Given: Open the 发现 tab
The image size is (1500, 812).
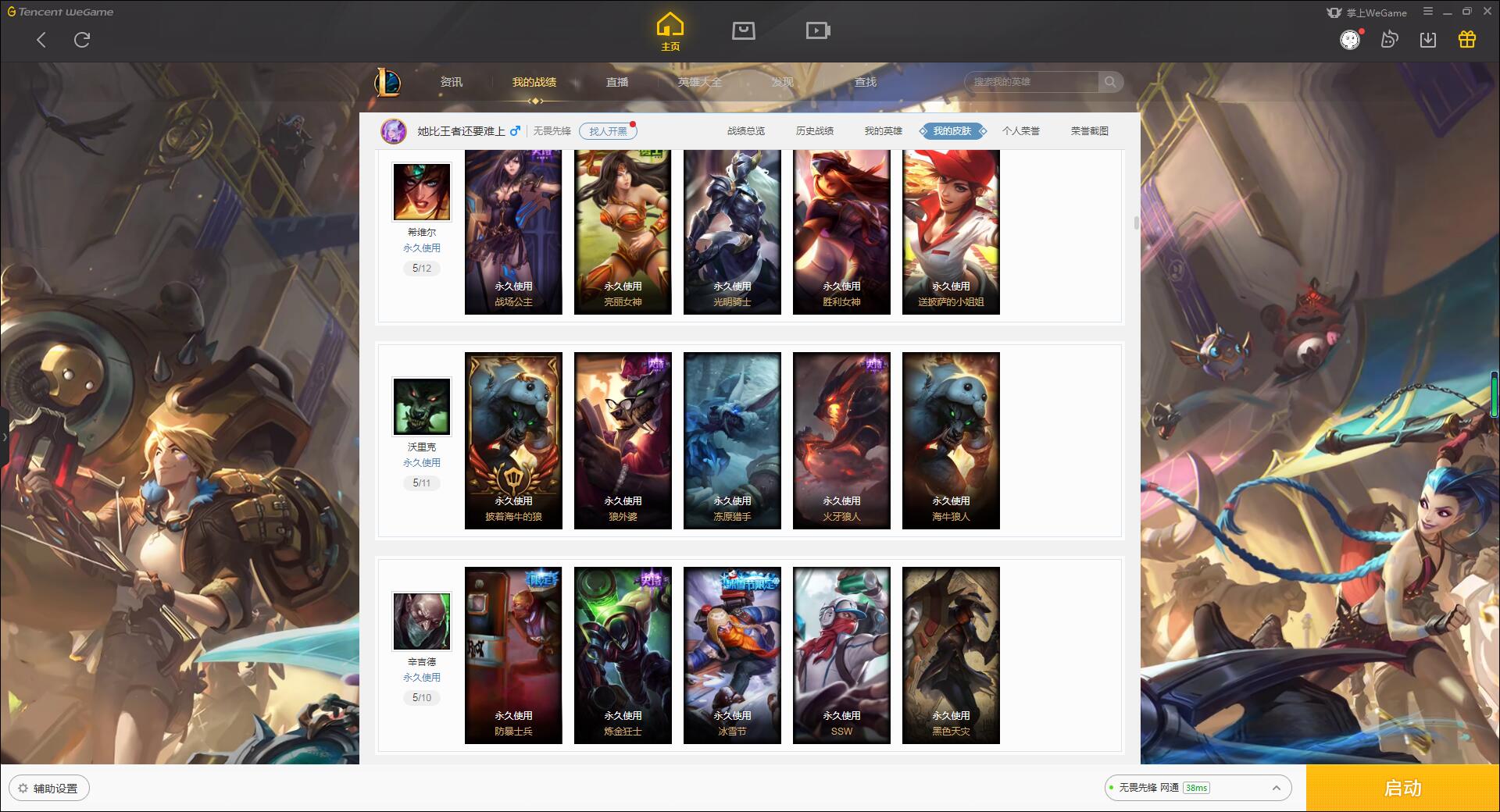Looking at the screenshot, I should (x=783, y=82).
